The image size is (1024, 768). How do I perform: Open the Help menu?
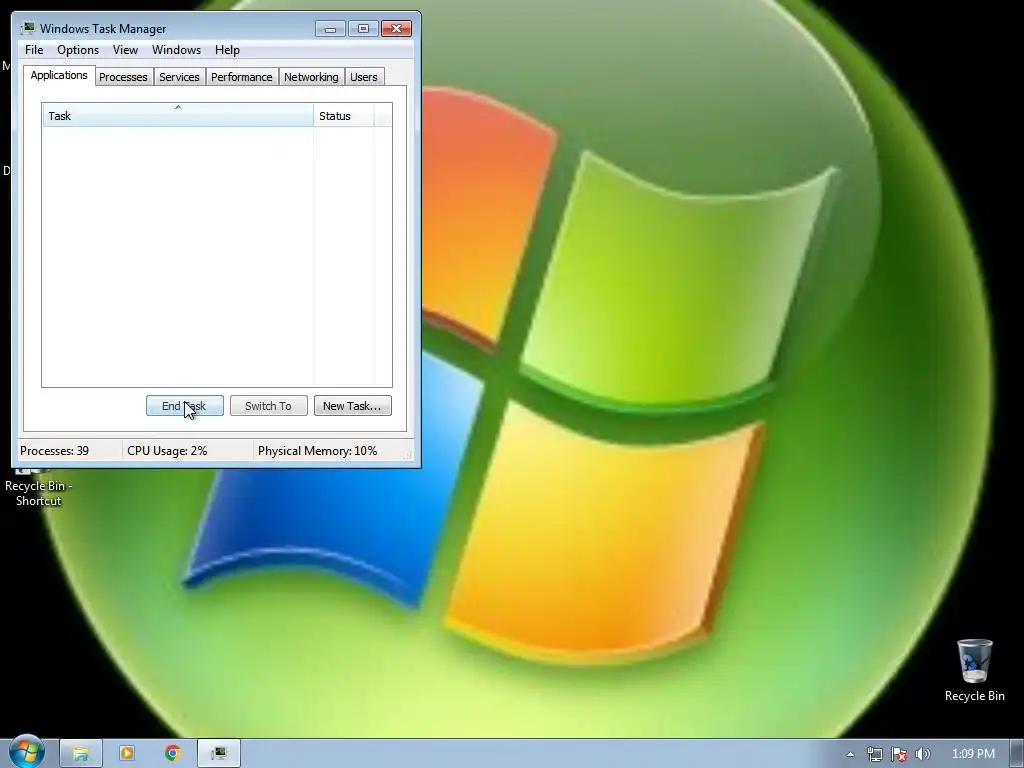click(x=227, y=50)
